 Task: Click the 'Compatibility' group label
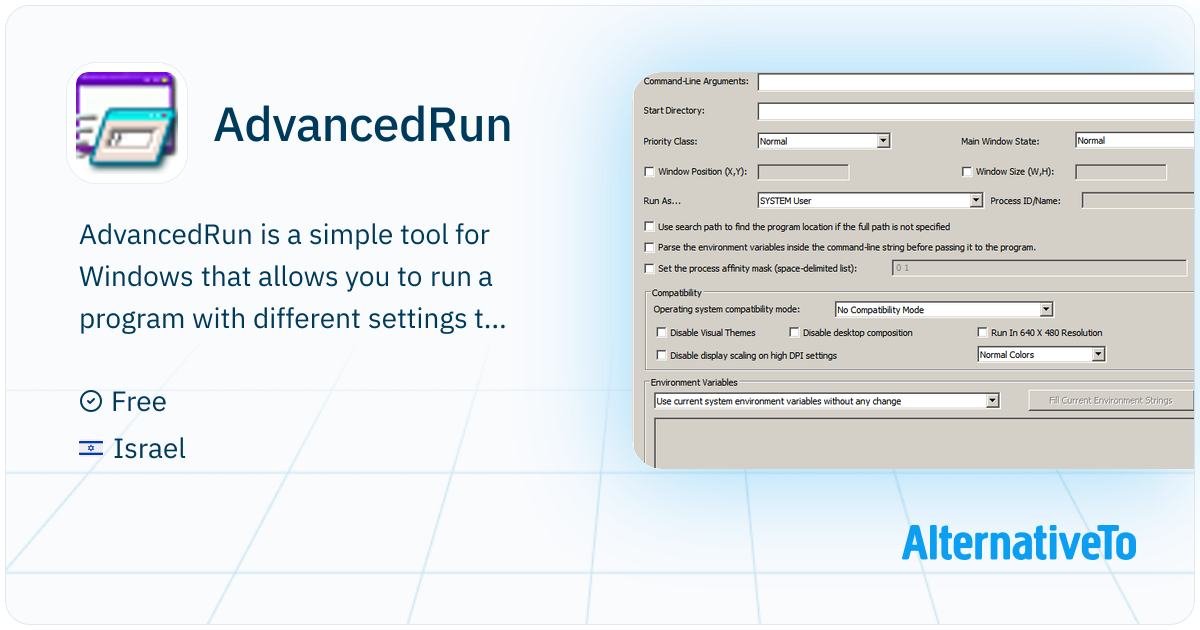pyautogui.click(x=677, y=293)
